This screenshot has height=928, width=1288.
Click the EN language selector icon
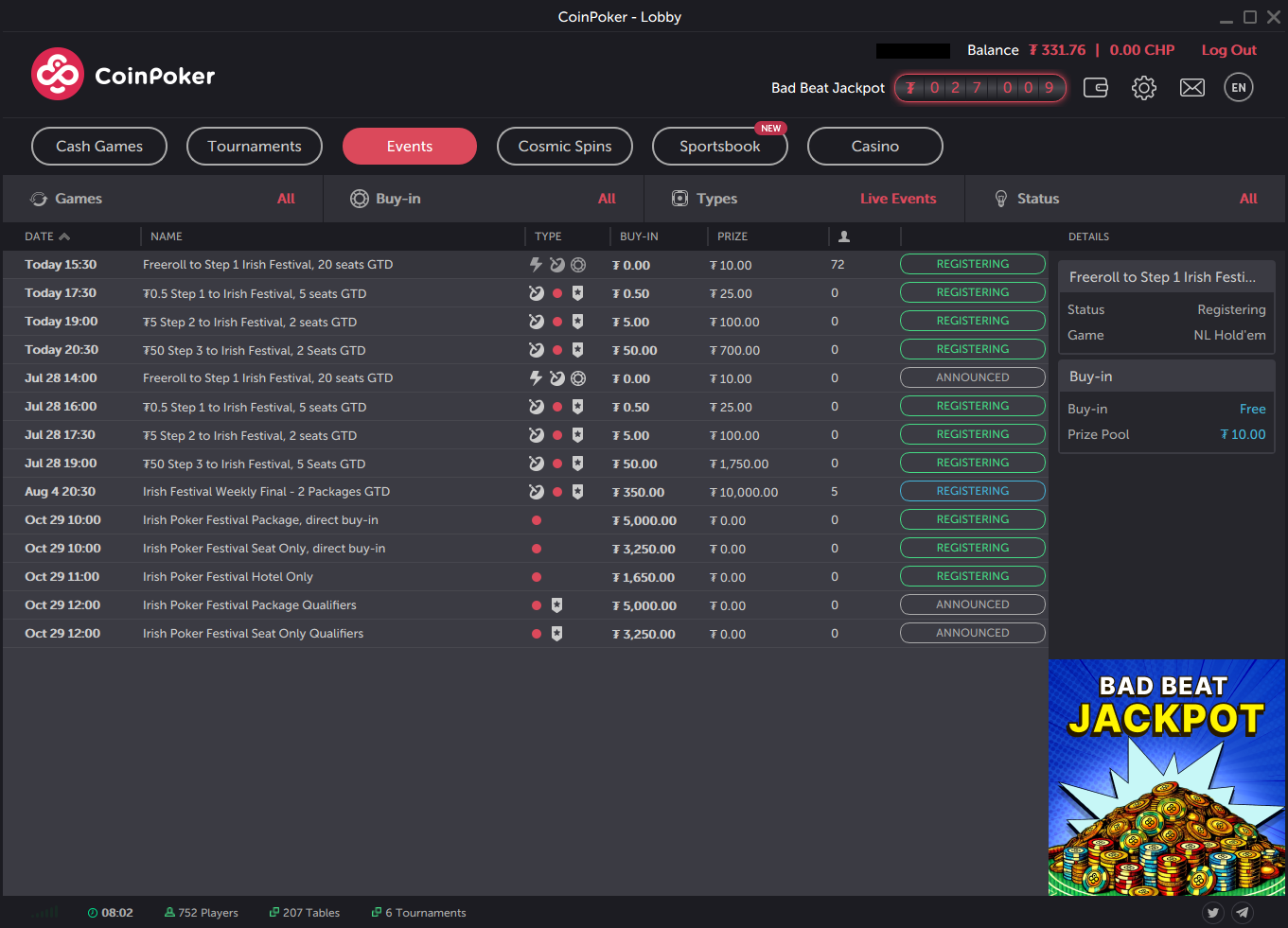point(1239,88)
